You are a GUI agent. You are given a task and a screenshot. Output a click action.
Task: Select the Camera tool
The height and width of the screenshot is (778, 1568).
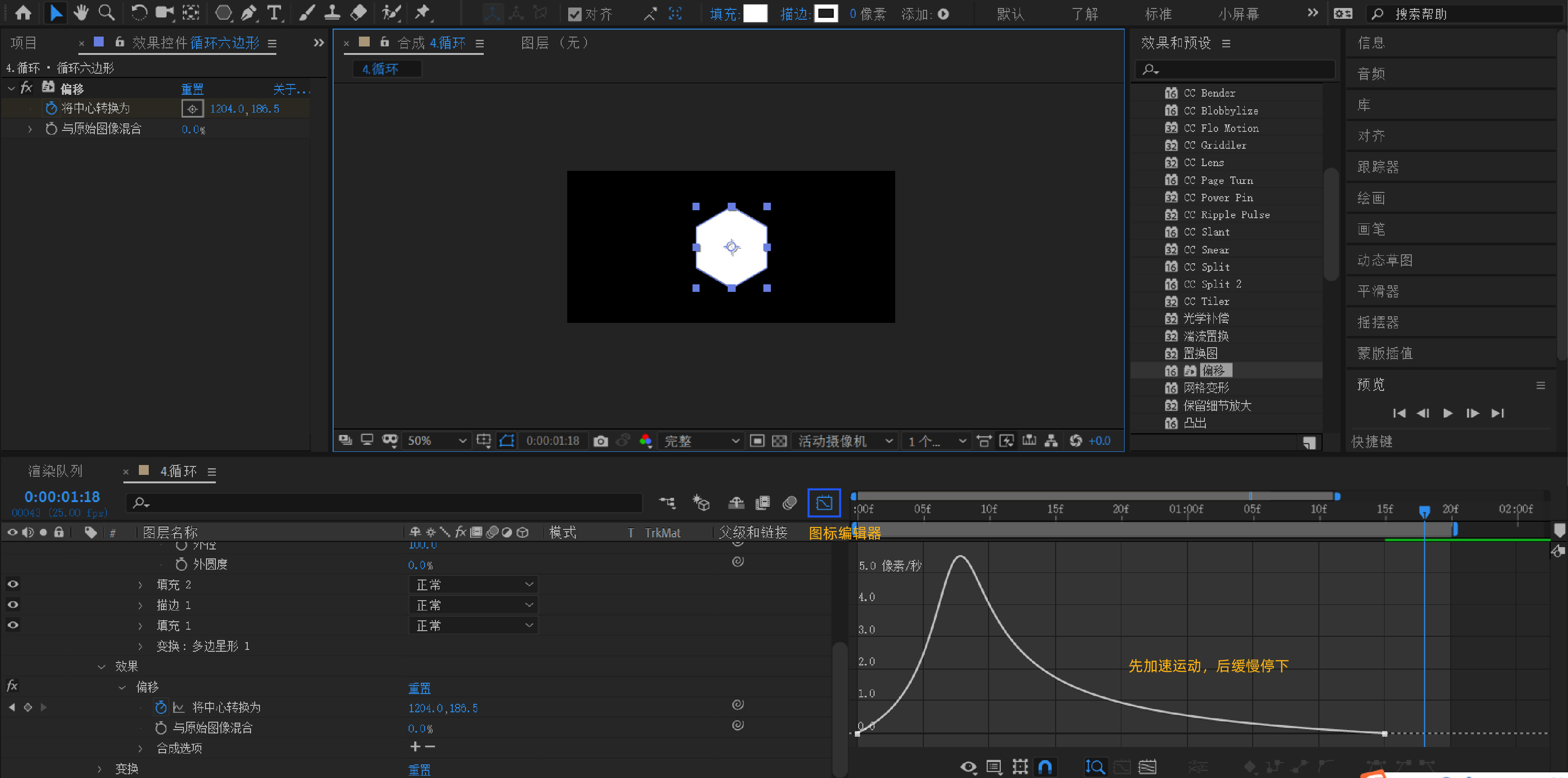click(x=164, y=13)
